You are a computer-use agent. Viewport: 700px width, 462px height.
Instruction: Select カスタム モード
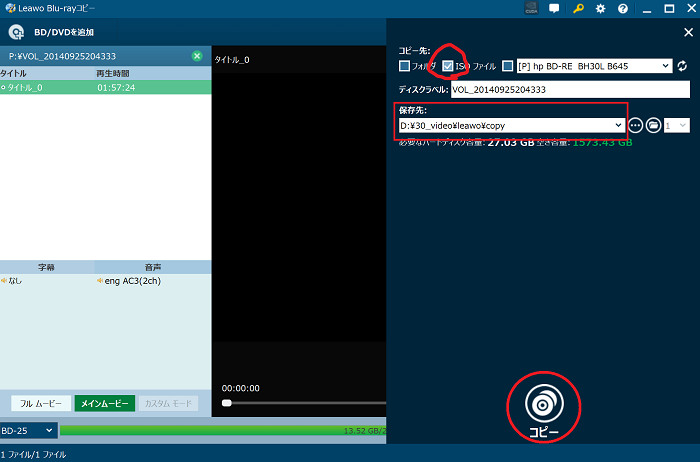[x=168, y=404]
